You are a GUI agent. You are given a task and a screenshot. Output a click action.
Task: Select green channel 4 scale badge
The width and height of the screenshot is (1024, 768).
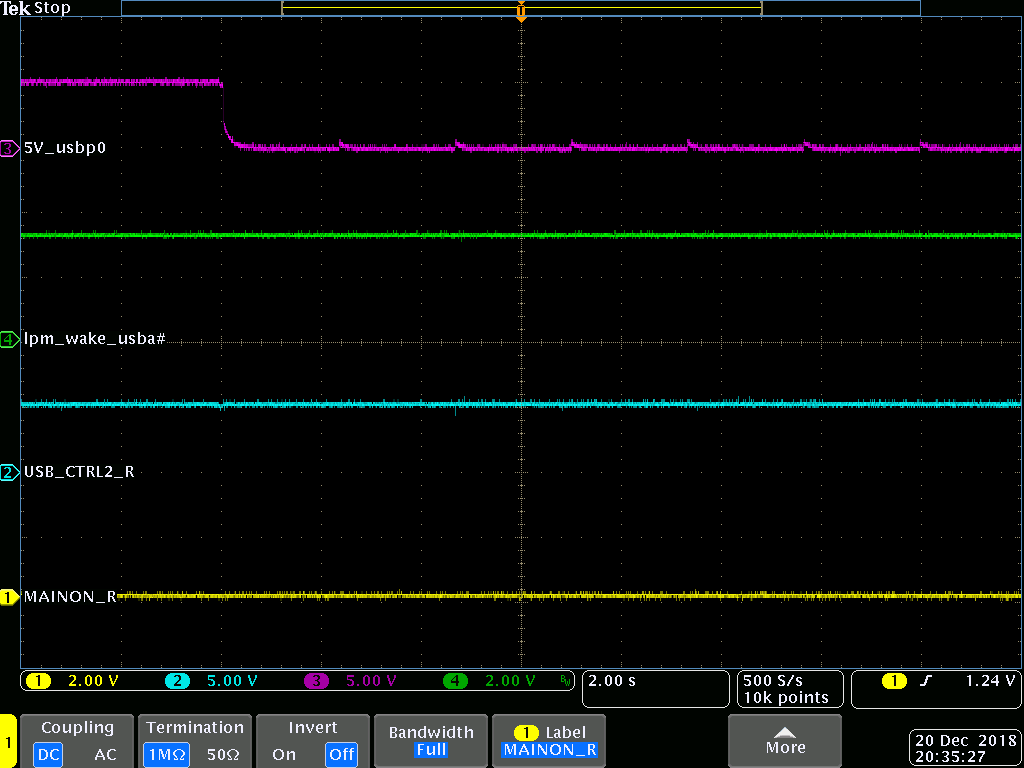[x=455, y=681]
